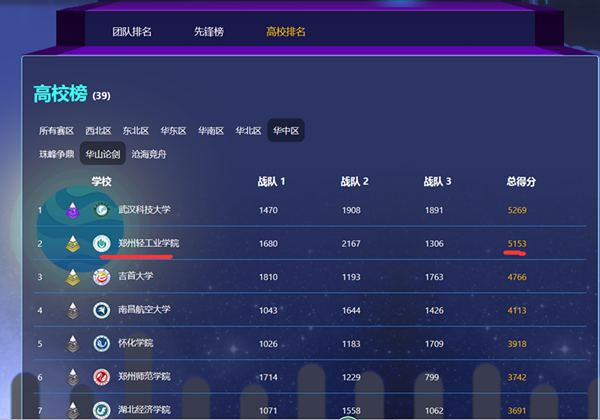Click the 武汉科技大学 school logo
The image size is (600, 420).
(101, 210)
